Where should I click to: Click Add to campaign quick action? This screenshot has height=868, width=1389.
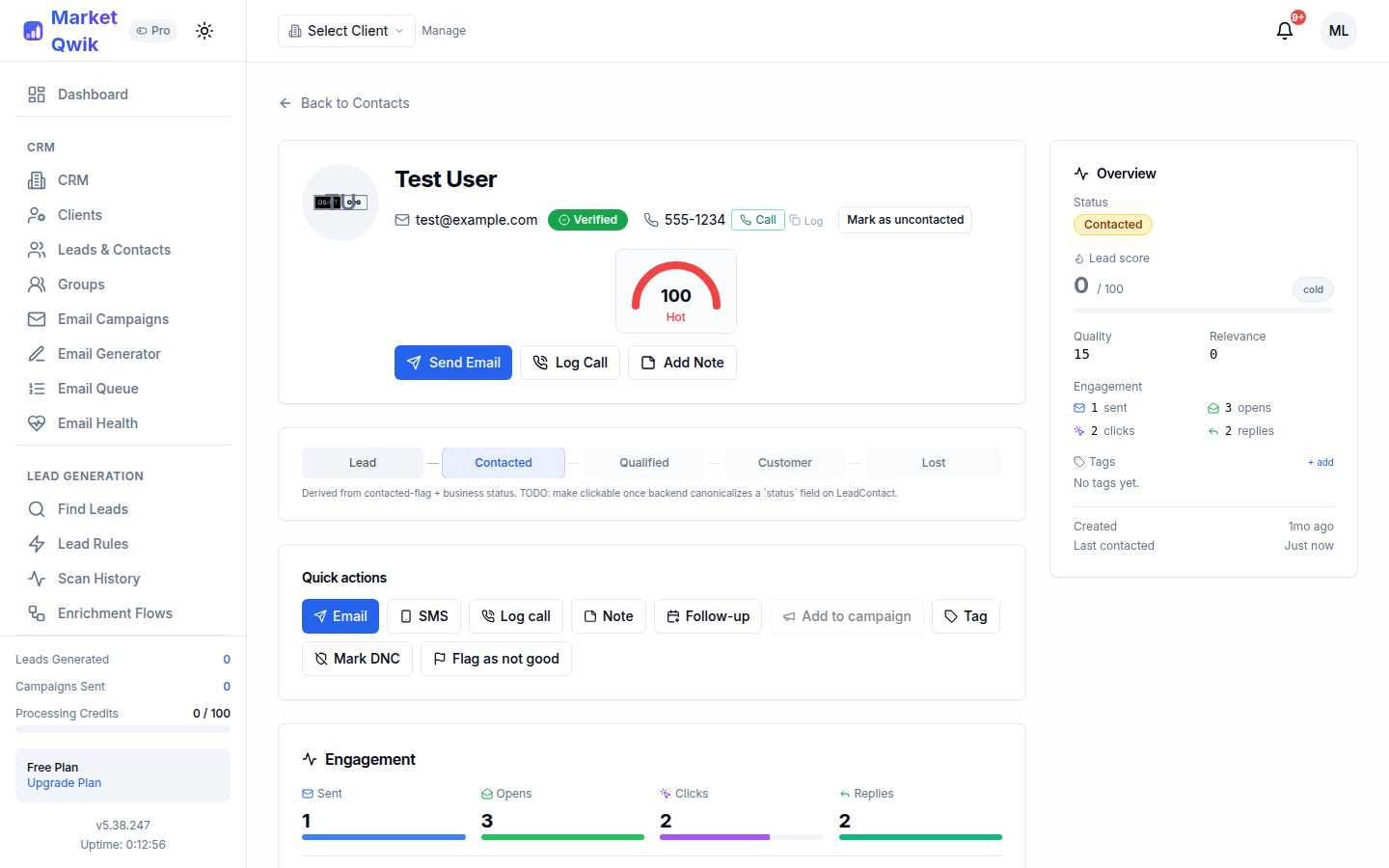click(x=847, y=616)
